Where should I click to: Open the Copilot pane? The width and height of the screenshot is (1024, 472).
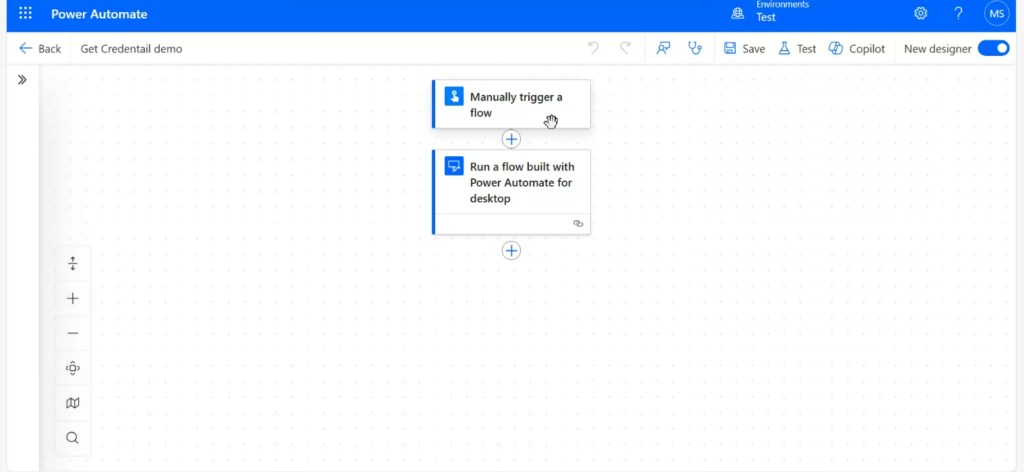coord(857,48)
